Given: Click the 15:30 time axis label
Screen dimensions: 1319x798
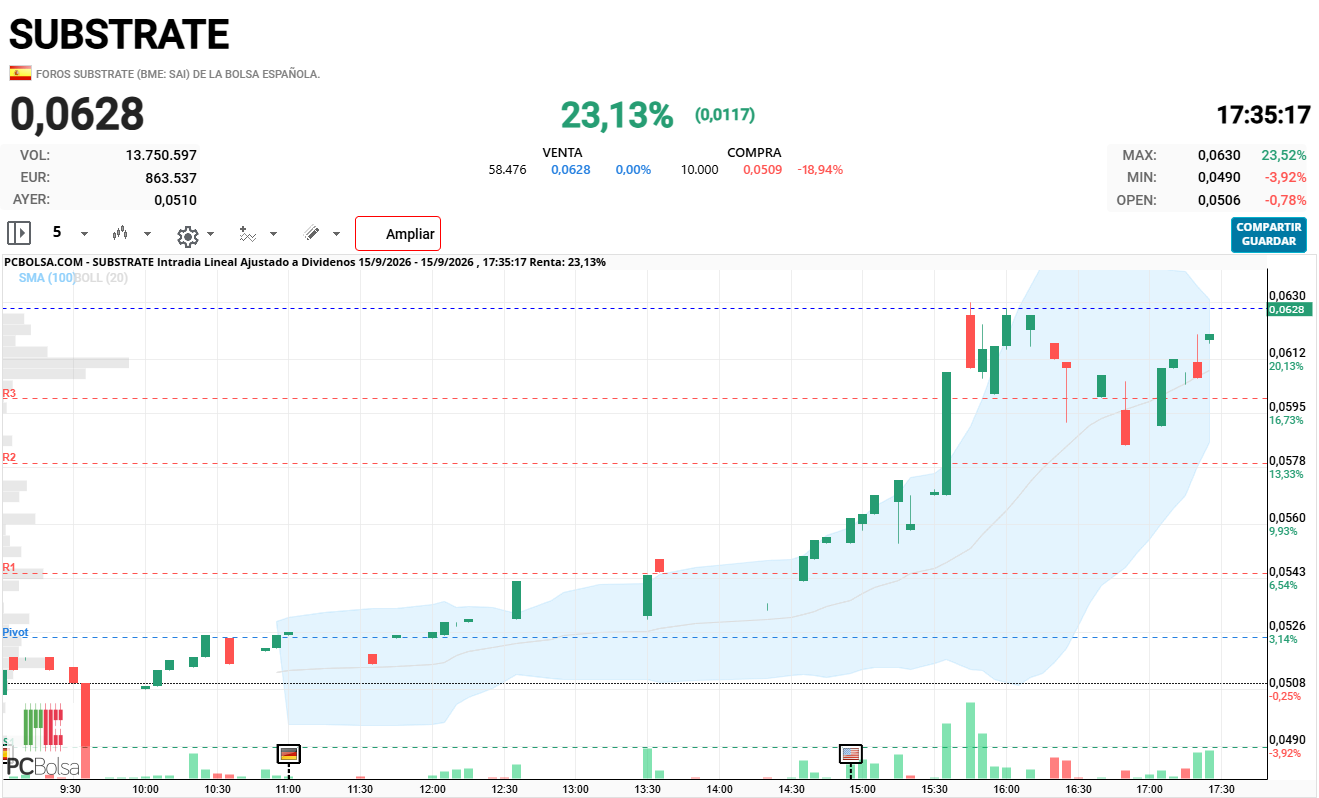Looking at the screenshot, I should [935, 788].
